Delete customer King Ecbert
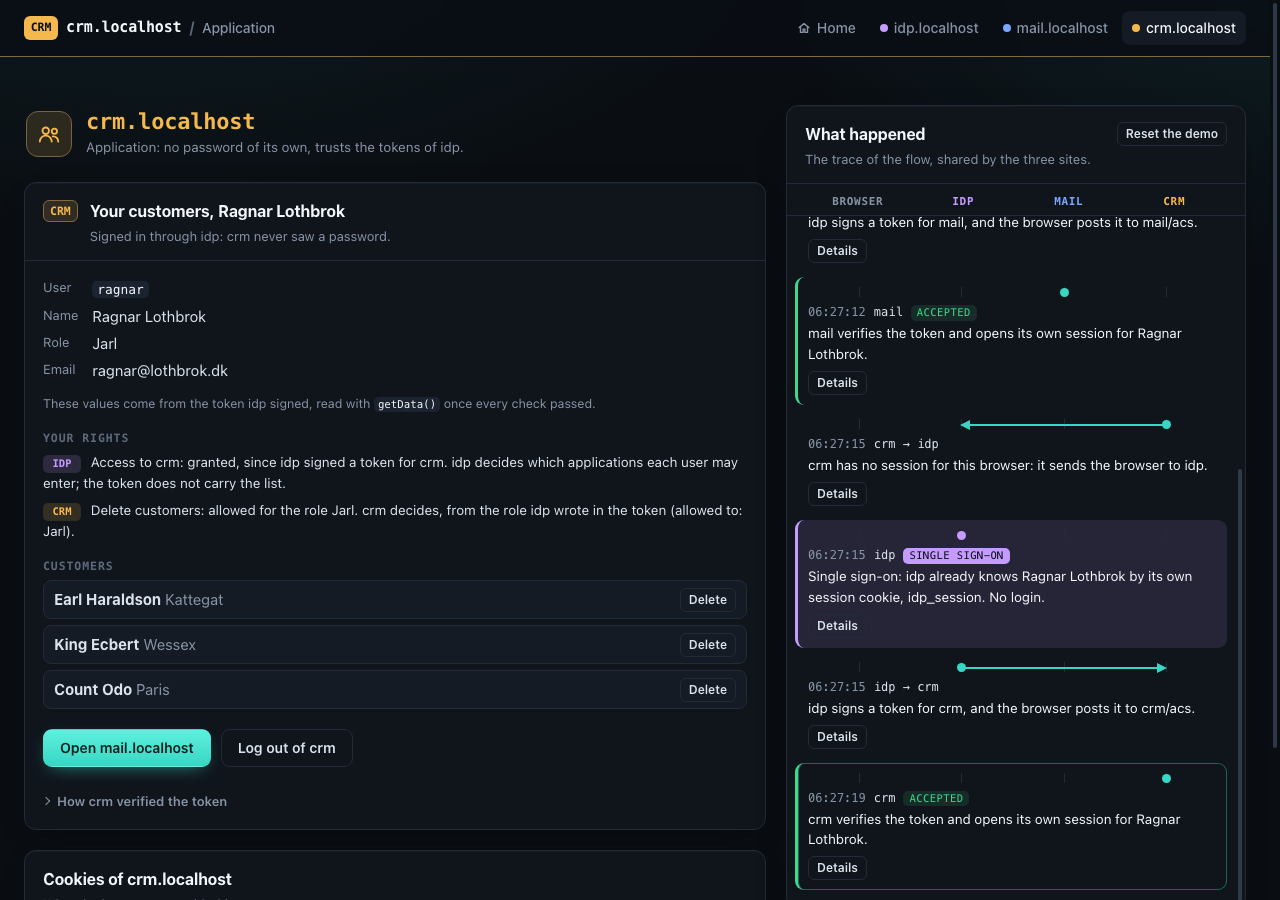This screenshot has width=1280, height=900. click(x=708, y=645)
